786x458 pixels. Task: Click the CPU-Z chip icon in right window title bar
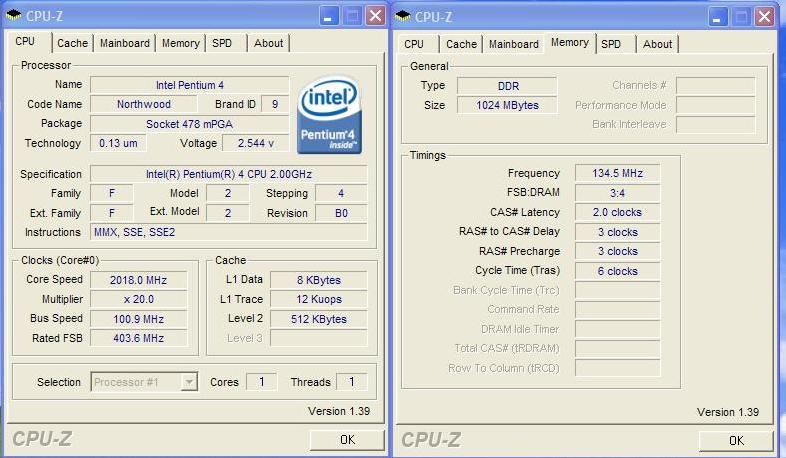pyautogui.click(x=403, y=17)
